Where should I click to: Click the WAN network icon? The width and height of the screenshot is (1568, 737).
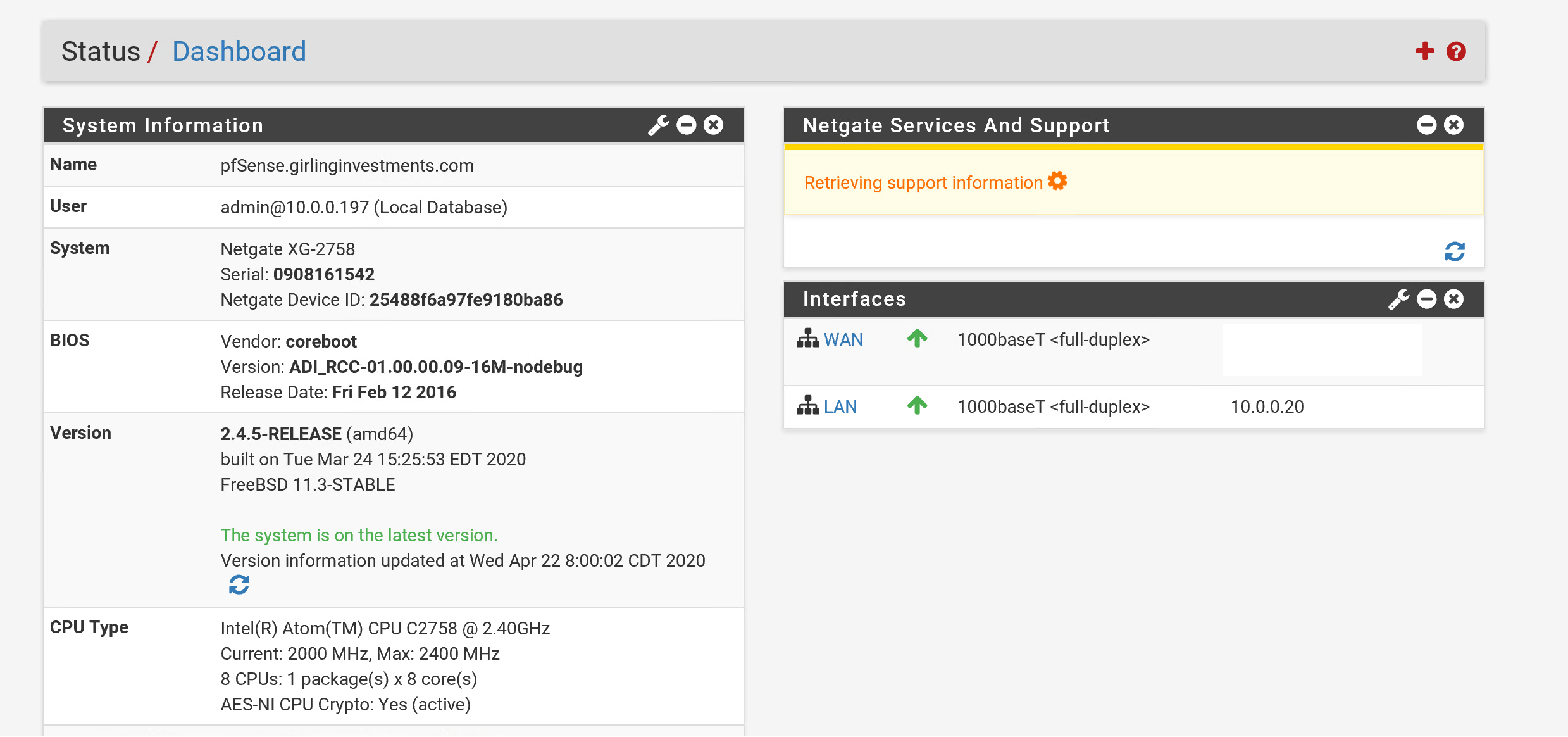(808, 339)
